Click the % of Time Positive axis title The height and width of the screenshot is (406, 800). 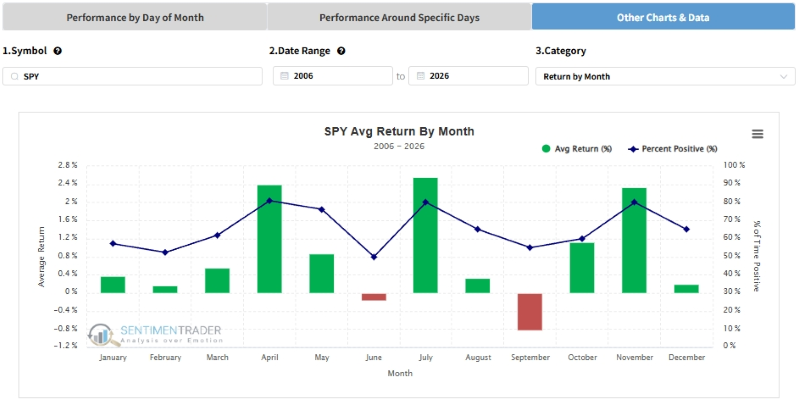coord(757,256)
